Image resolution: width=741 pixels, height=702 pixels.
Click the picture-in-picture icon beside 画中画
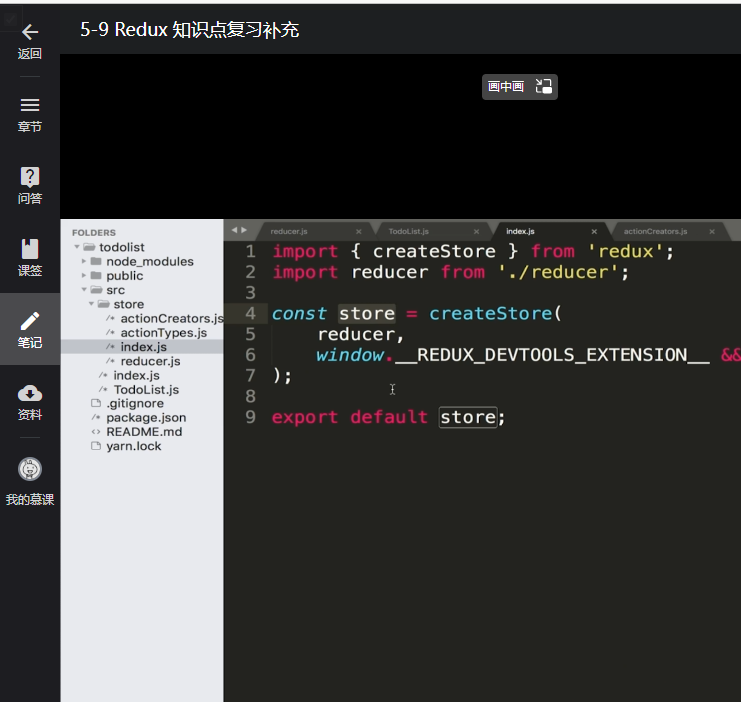coord(543,87)
